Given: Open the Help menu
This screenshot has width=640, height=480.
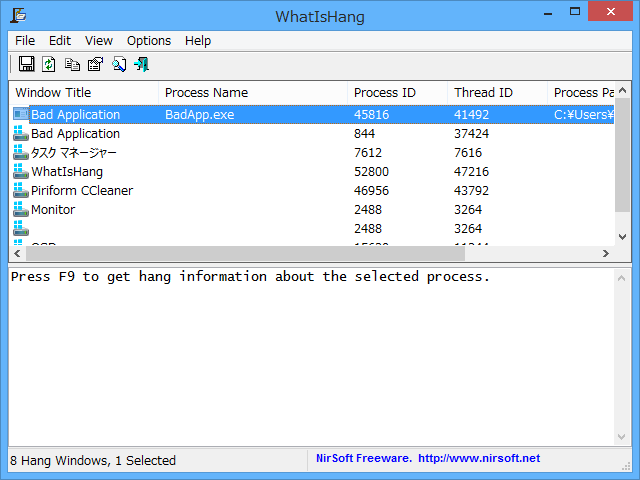Looking at the screenshot, I should (198, 41).
